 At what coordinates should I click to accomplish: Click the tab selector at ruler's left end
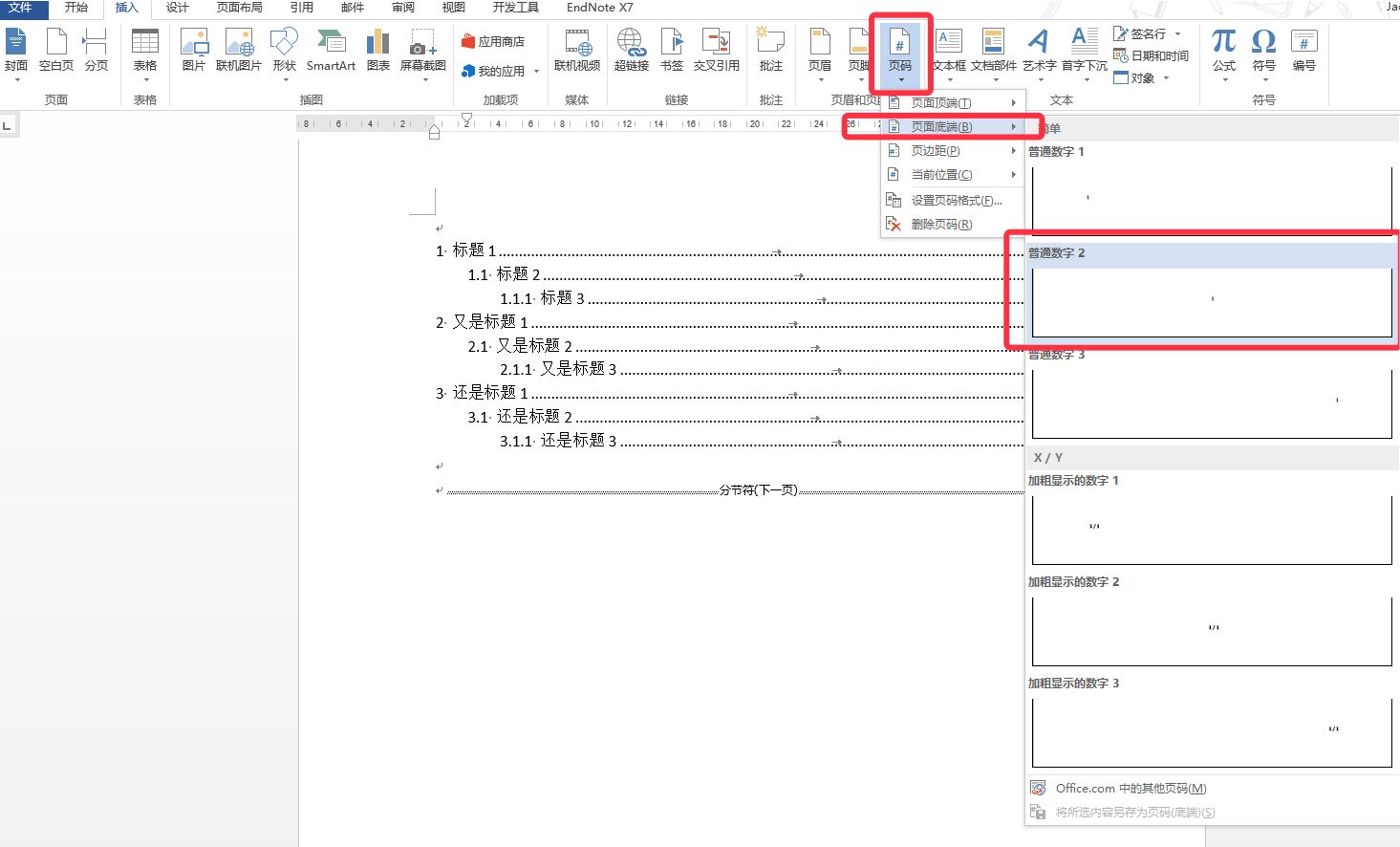8,125
